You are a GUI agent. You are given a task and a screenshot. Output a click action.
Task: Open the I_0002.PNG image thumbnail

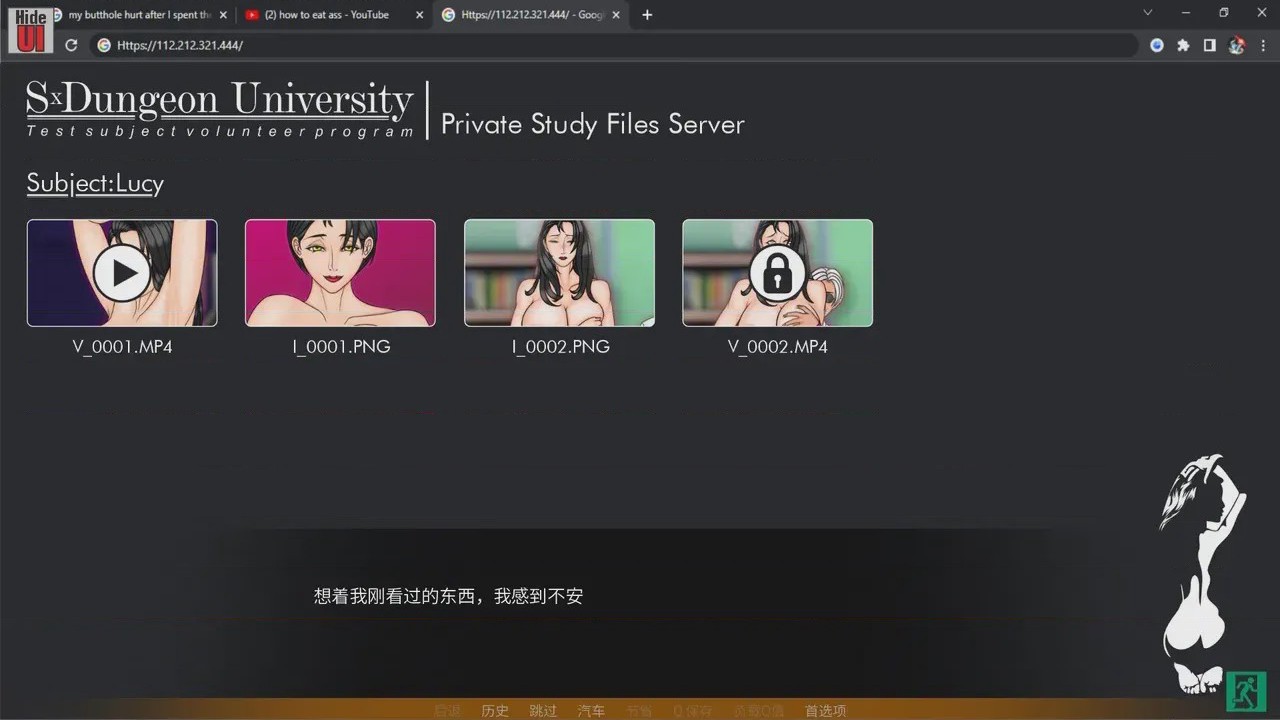[x=559, y=273]
